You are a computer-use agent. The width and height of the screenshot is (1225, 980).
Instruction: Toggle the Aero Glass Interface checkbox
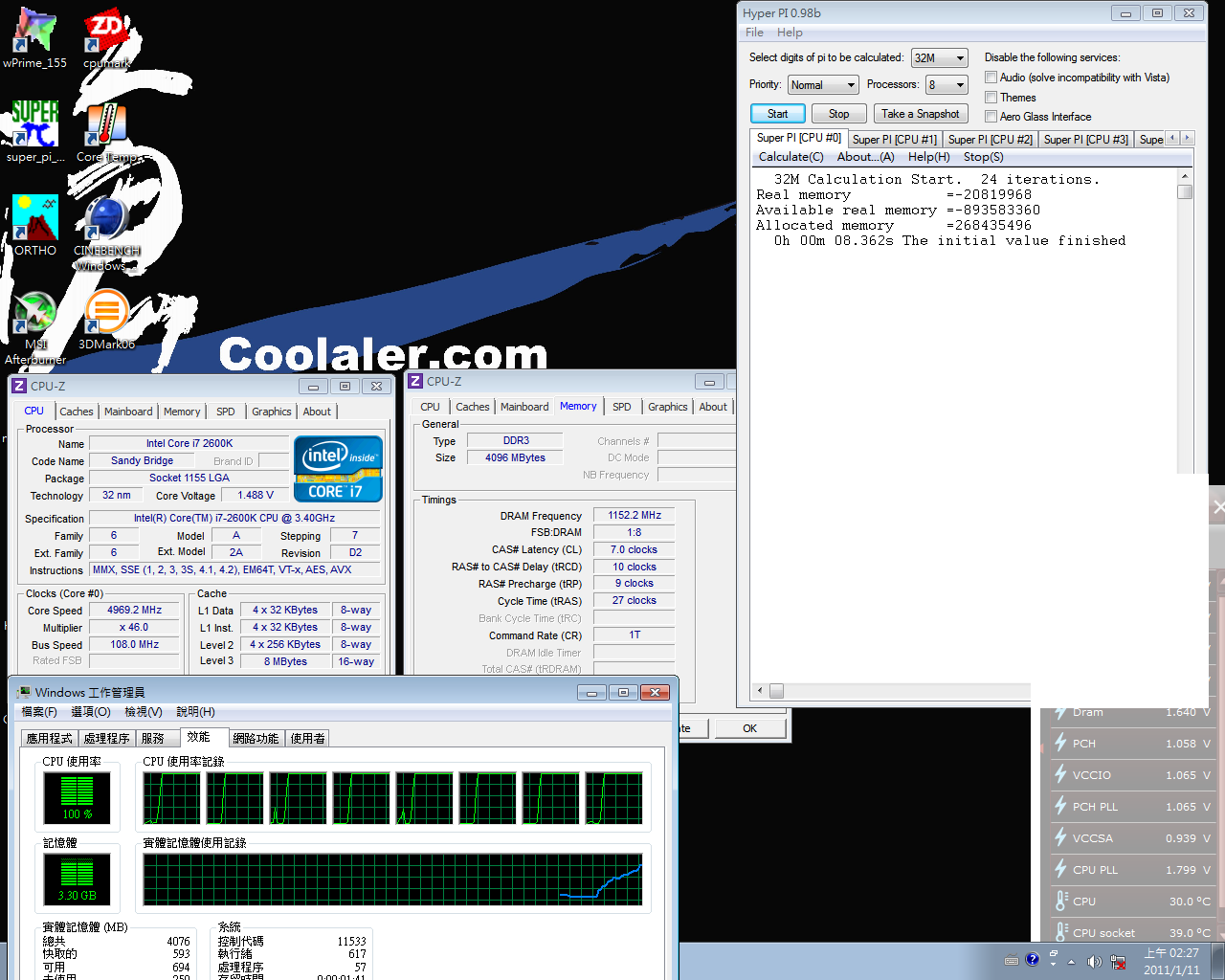point(991,117)
